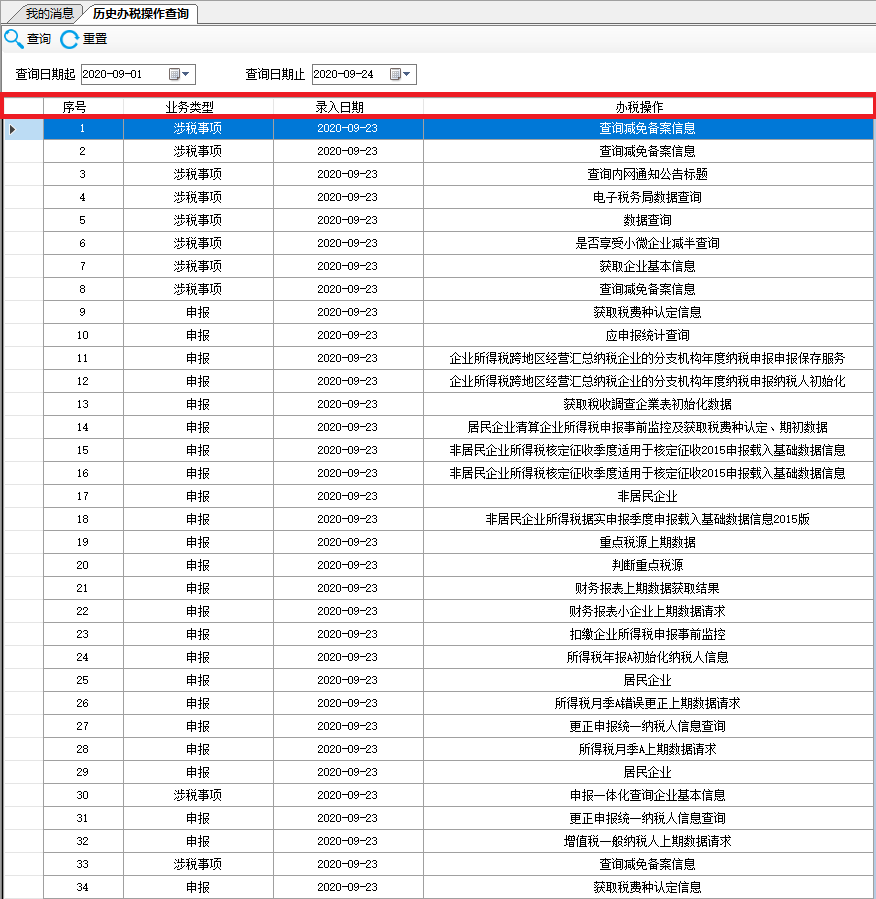The image size is (876, 899).
Task: Select row 11 分支机构年度纳税申报申报保存服务
Action: point(648,358)
